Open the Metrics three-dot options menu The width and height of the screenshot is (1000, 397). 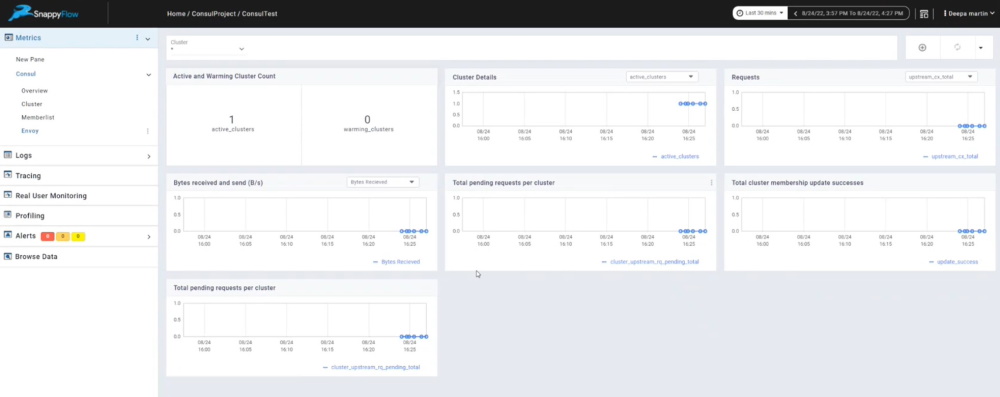[137, 38]
